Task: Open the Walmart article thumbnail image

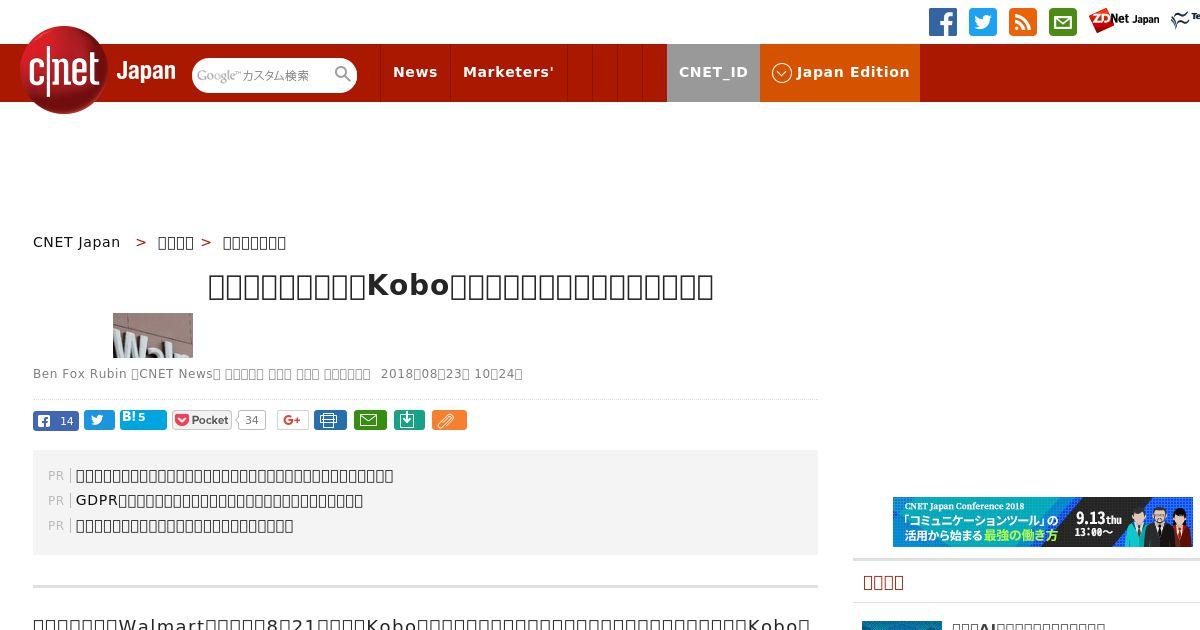Action: pos(153,335)
